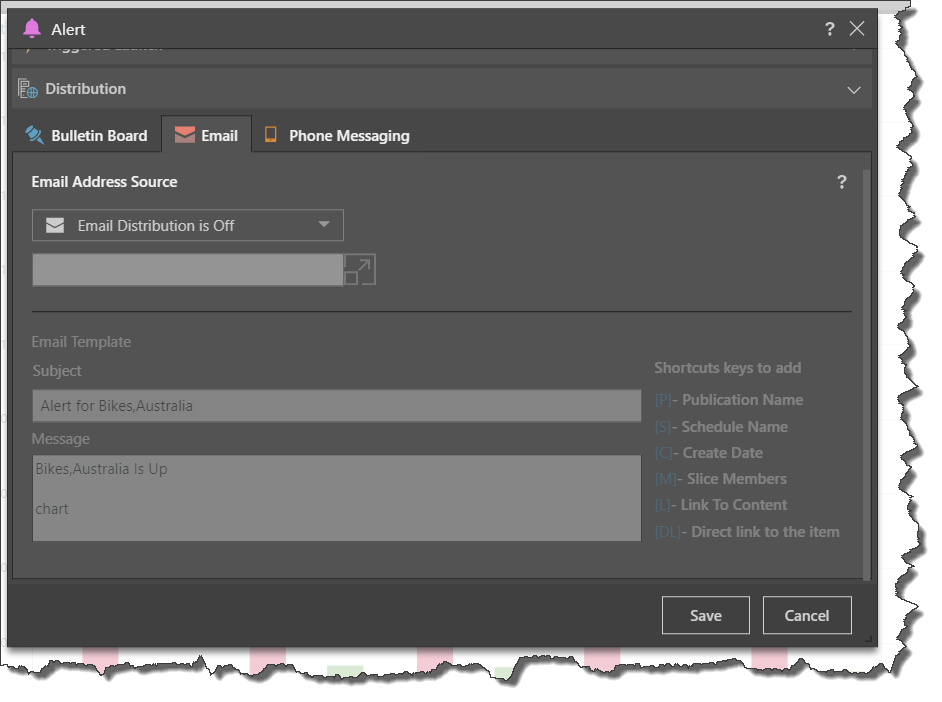942x702 pixels.
Task: Open Email Address Source help icon
Action: tap(841, 182)
